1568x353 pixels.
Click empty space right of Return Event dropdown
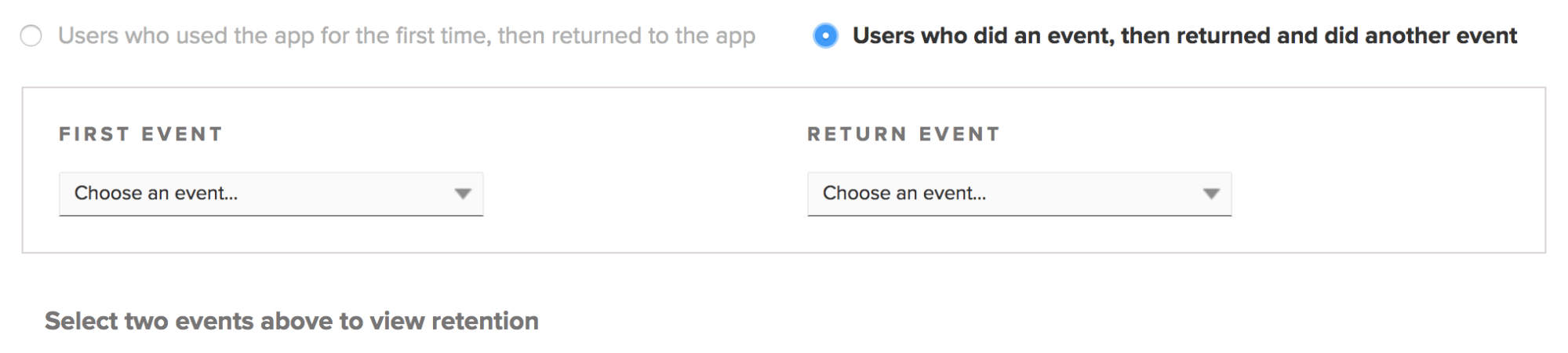tap(1381, 194)
